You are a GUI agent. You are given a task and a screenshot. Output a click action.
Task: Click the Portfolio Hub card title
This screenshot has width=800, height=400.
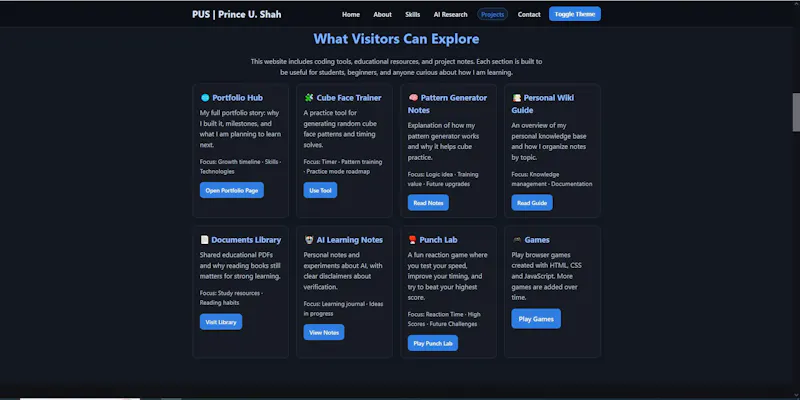point(238,97)
